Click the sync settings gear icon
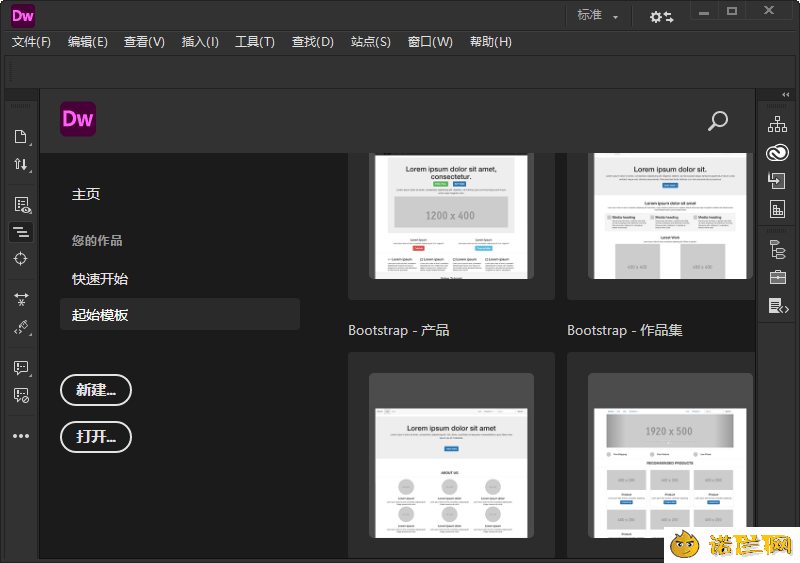Image resolution: width=800 pixels, height=563 pixels. point(661,17)
